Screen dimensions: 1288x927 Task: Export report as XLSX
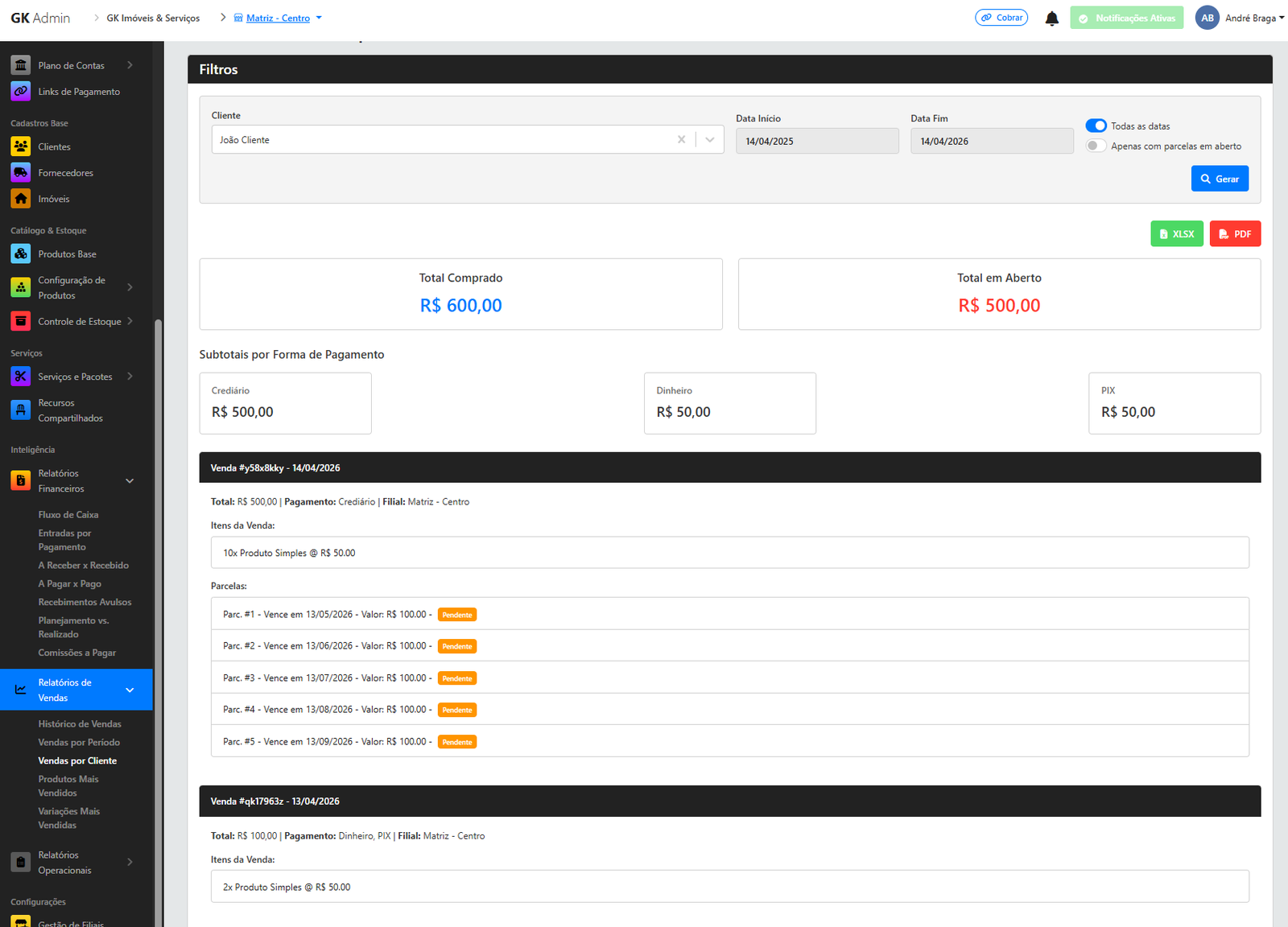[1176, 234]
